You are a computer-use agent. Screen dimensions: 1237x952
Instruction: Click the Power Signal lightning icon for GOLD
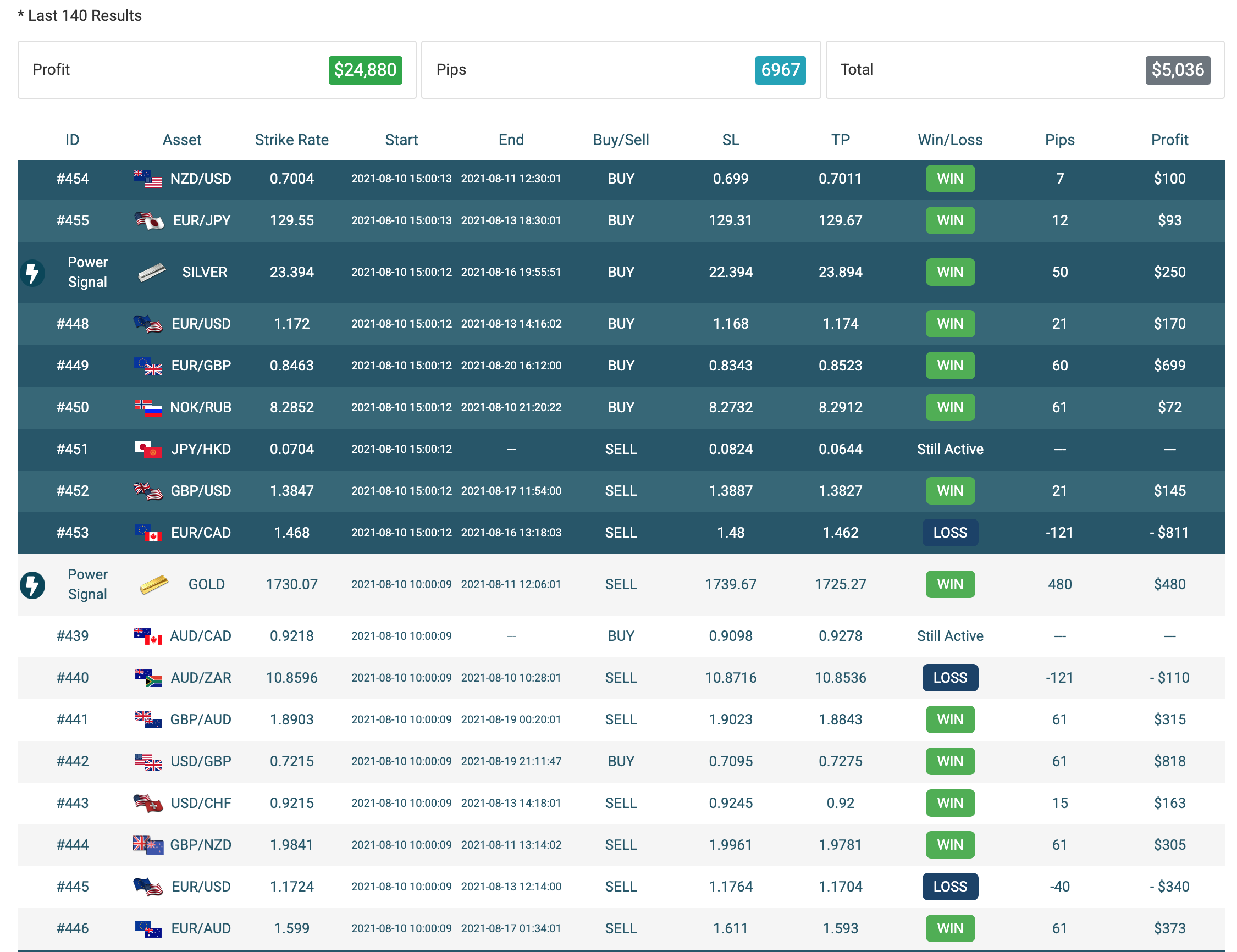tap(32, 585)
